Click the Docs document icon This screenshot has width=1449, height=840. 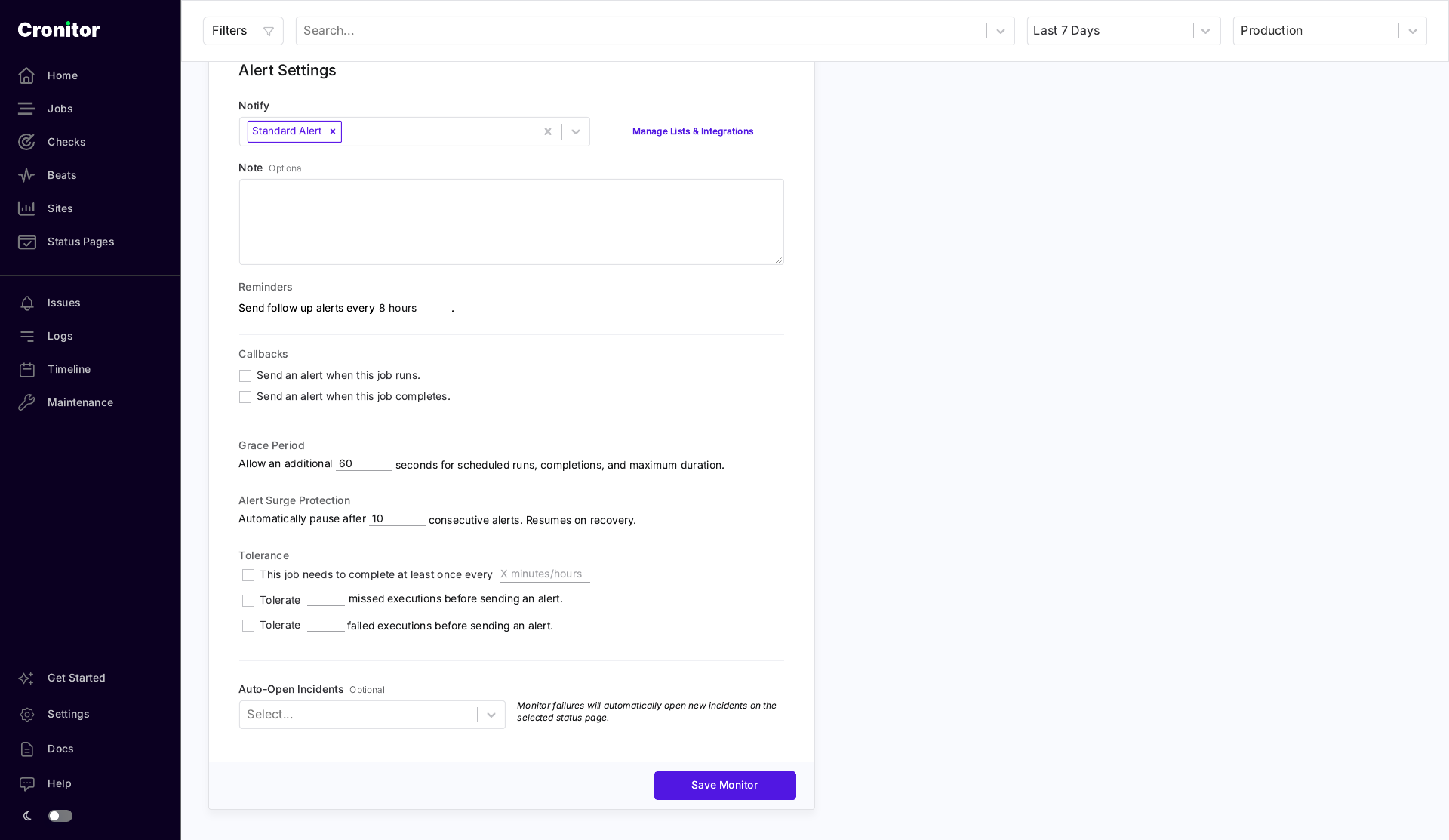coord(27,749)
